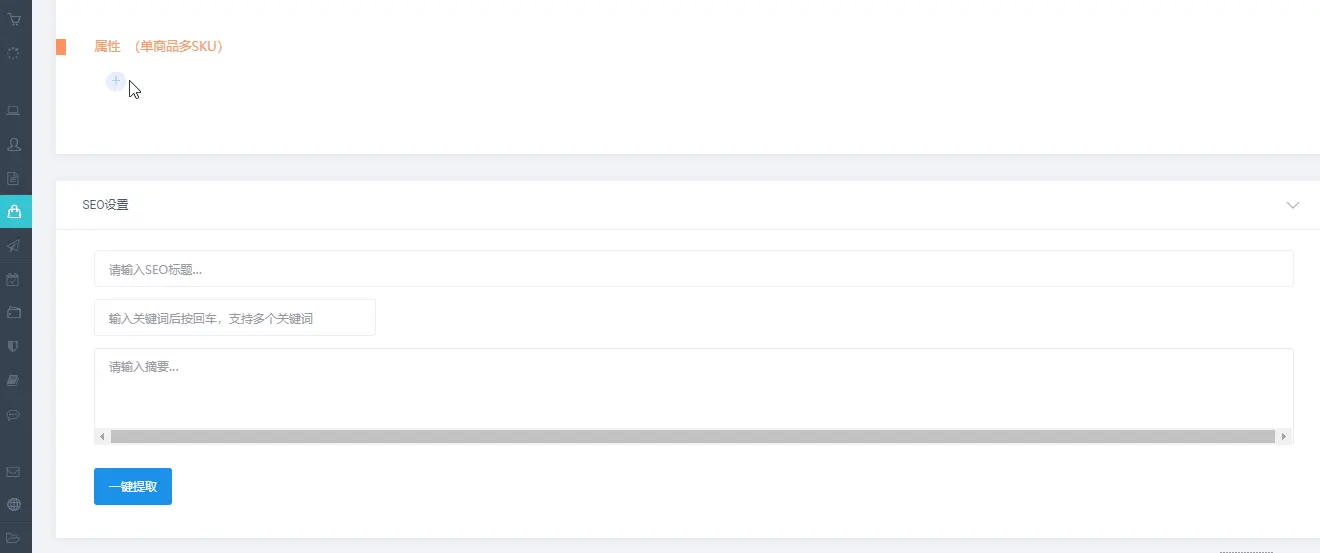Collapse the SEO设置 panel chevron

click(x=1292, y=205)
